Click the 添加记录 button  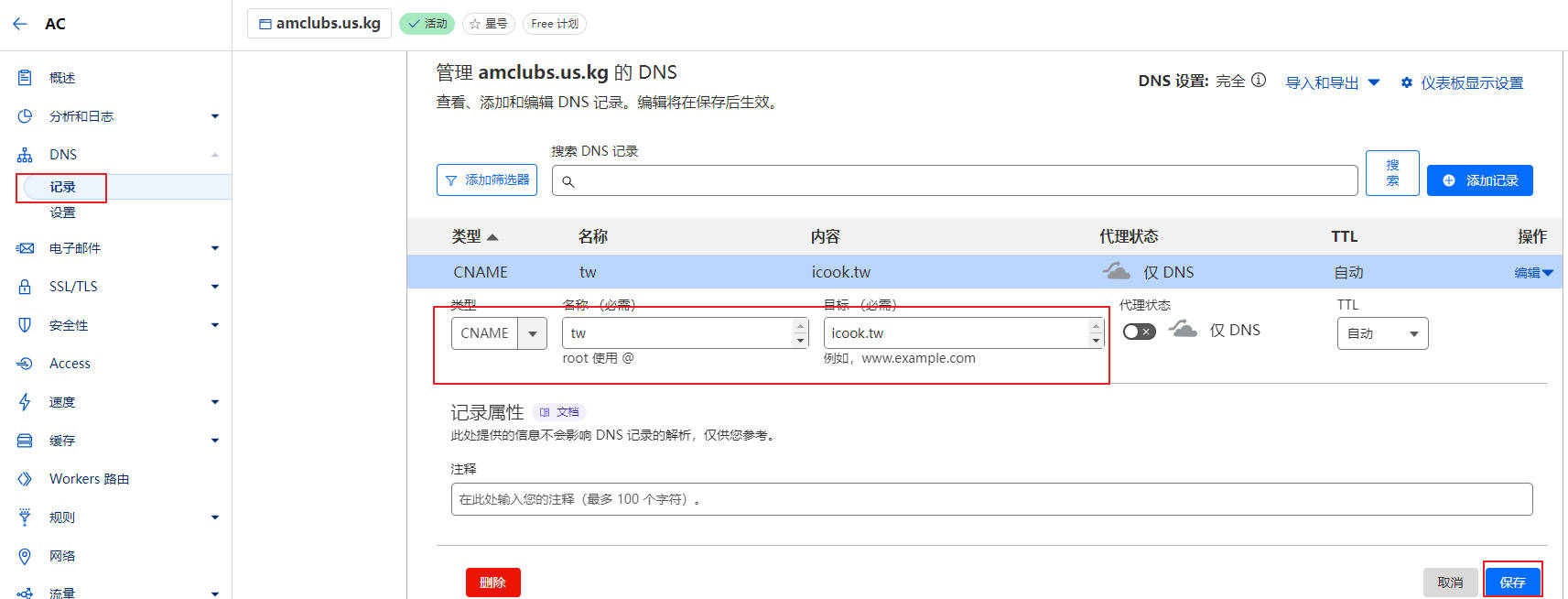[1479, 180]
